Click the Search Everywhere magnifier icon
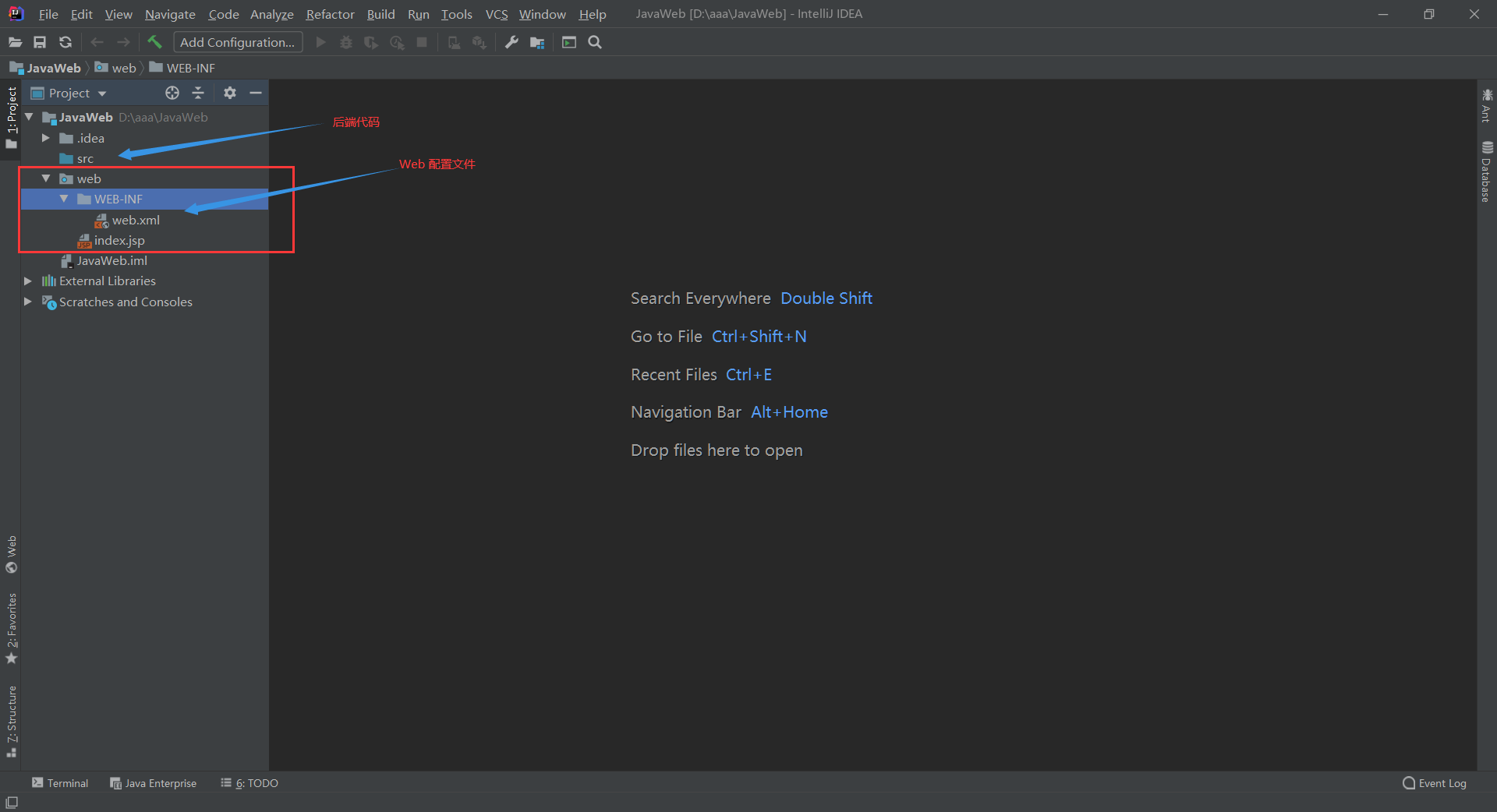The image size is (1497, 812). point(595,42)
